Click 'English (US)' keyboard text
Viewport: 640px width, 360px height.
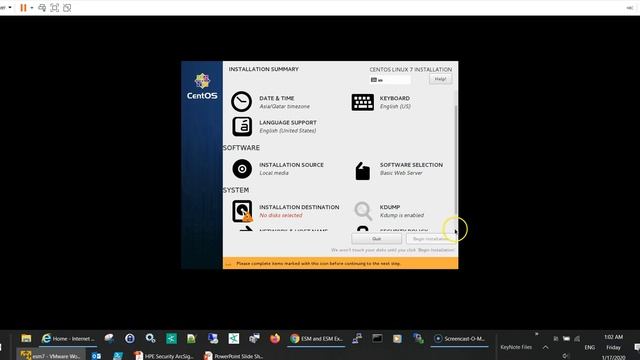click(x=395, y=106)
